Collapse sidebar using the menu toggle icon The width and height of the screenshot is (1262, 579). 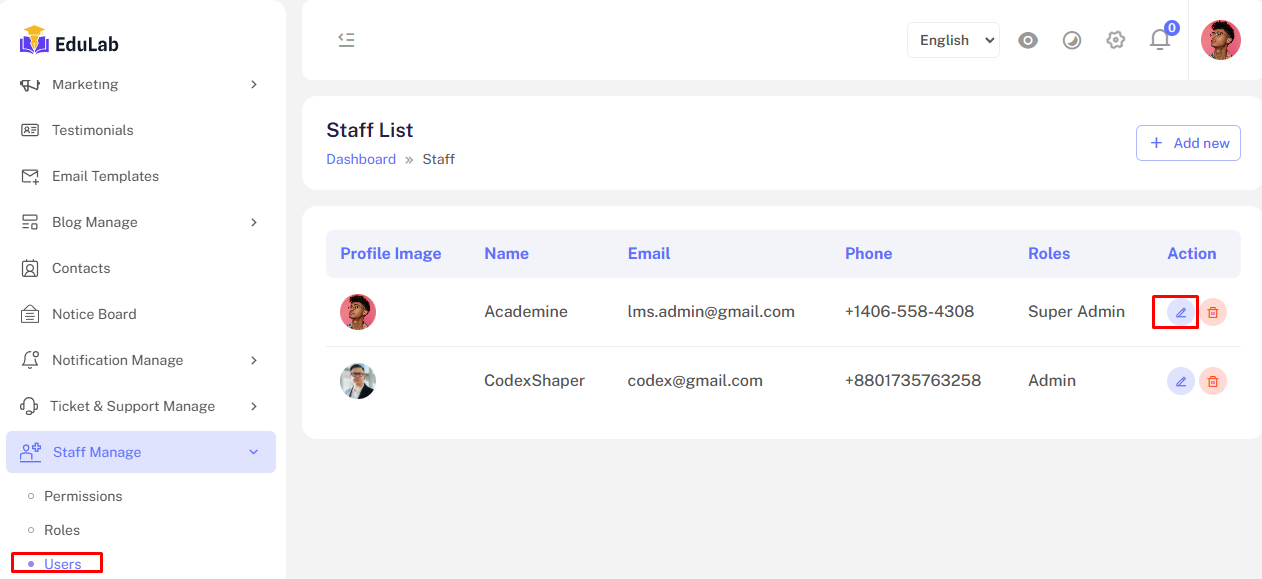346,40
